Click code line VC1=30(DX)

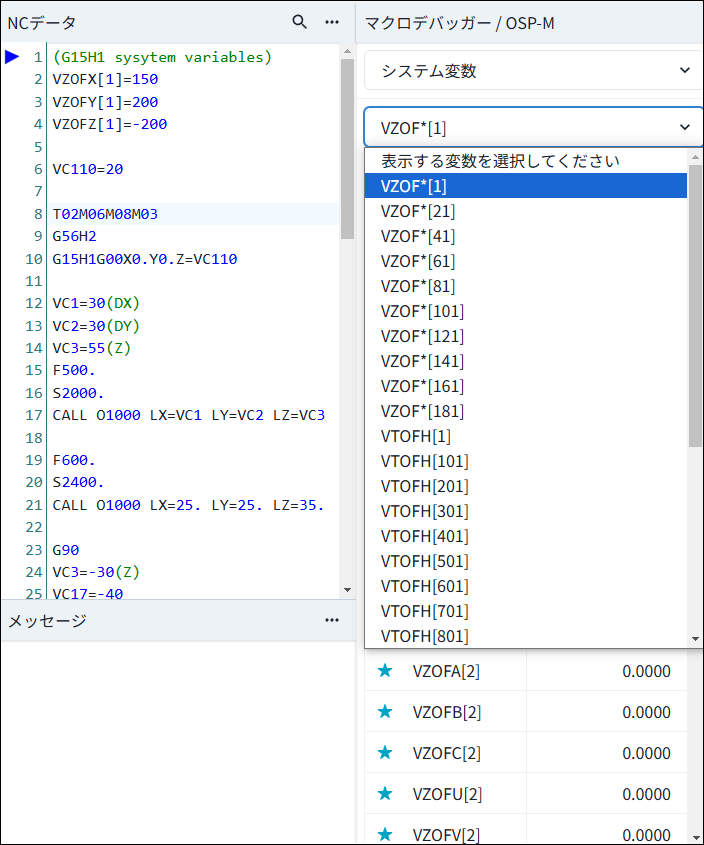[96, 303]
